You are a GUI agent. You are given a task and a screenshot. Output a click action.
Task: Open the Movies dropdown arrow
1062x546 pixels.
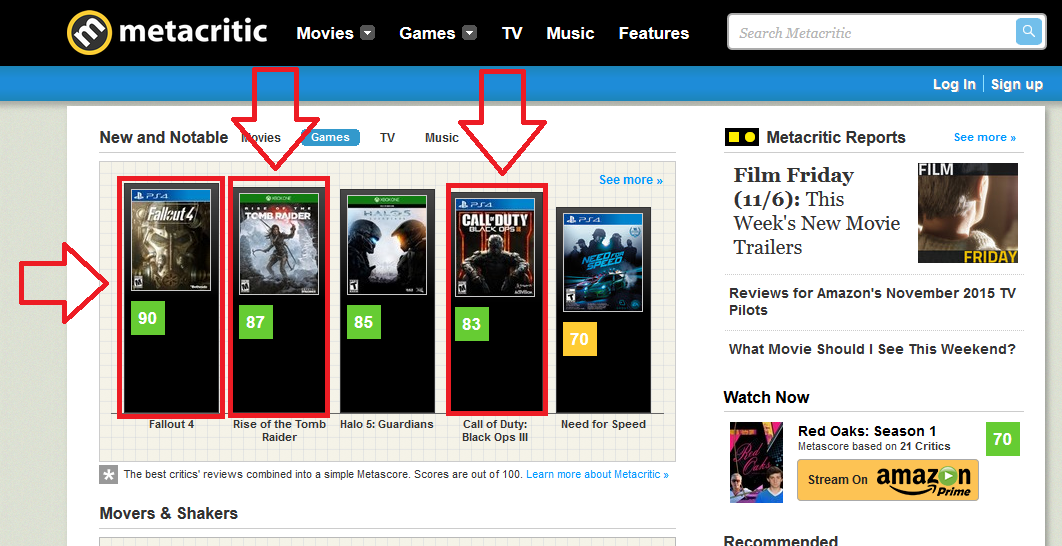(367, 33)
